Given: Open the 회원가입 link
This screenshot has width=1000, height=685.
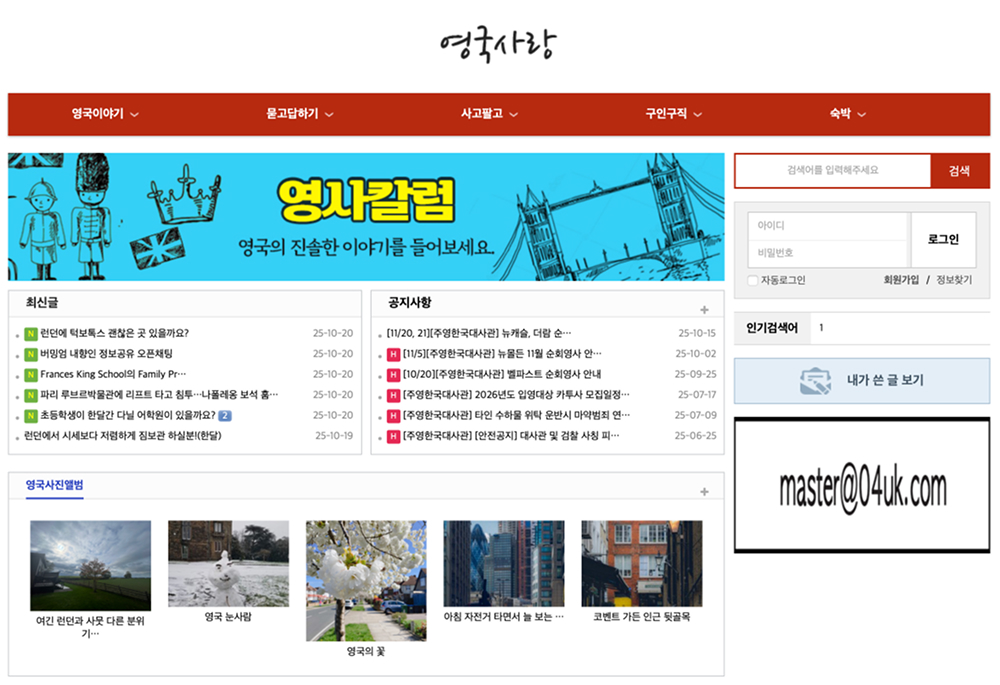Looking at the screenshot, I should [900, 281].
